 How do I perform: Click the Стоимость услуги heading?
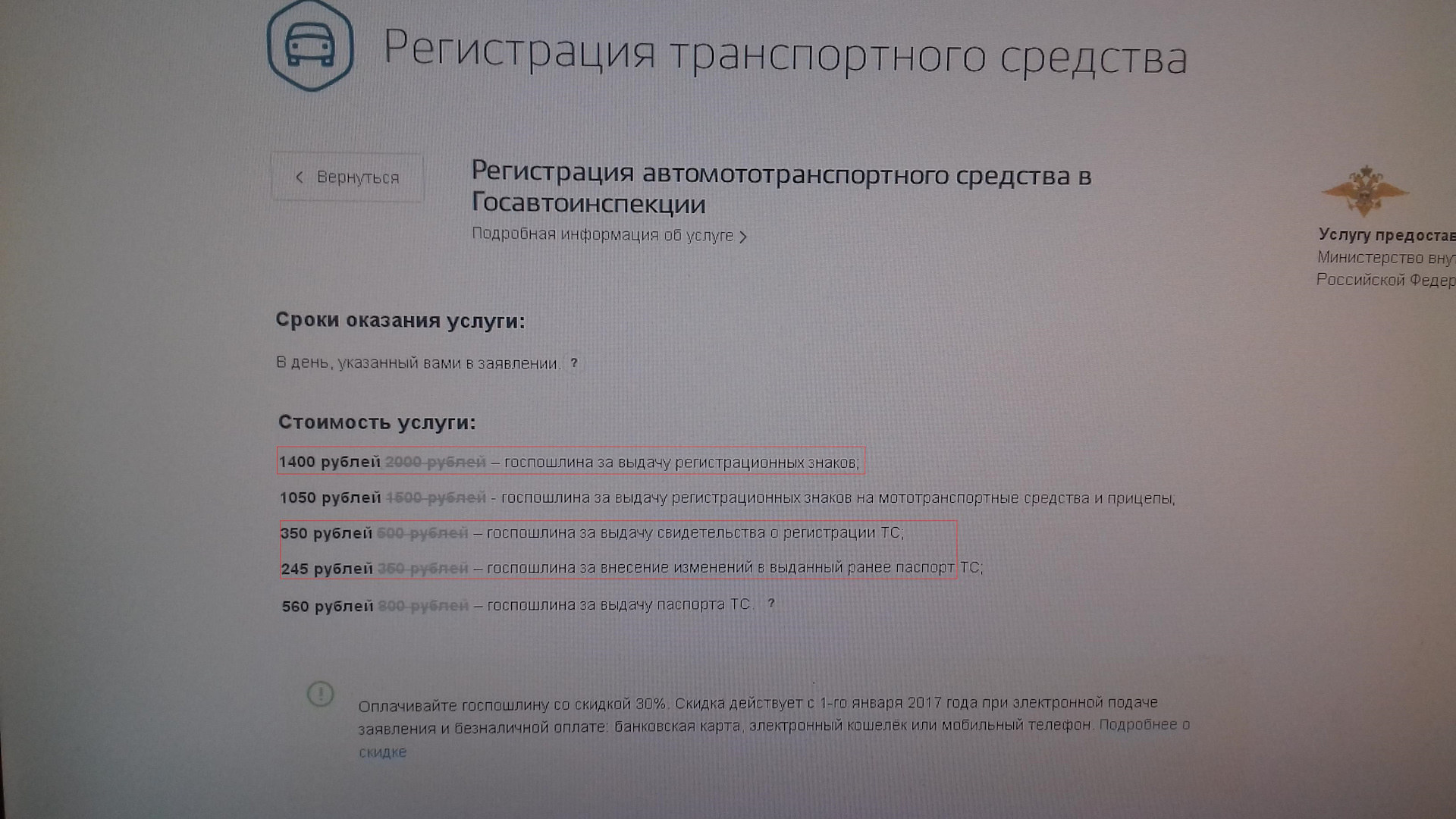coord(377,422)
